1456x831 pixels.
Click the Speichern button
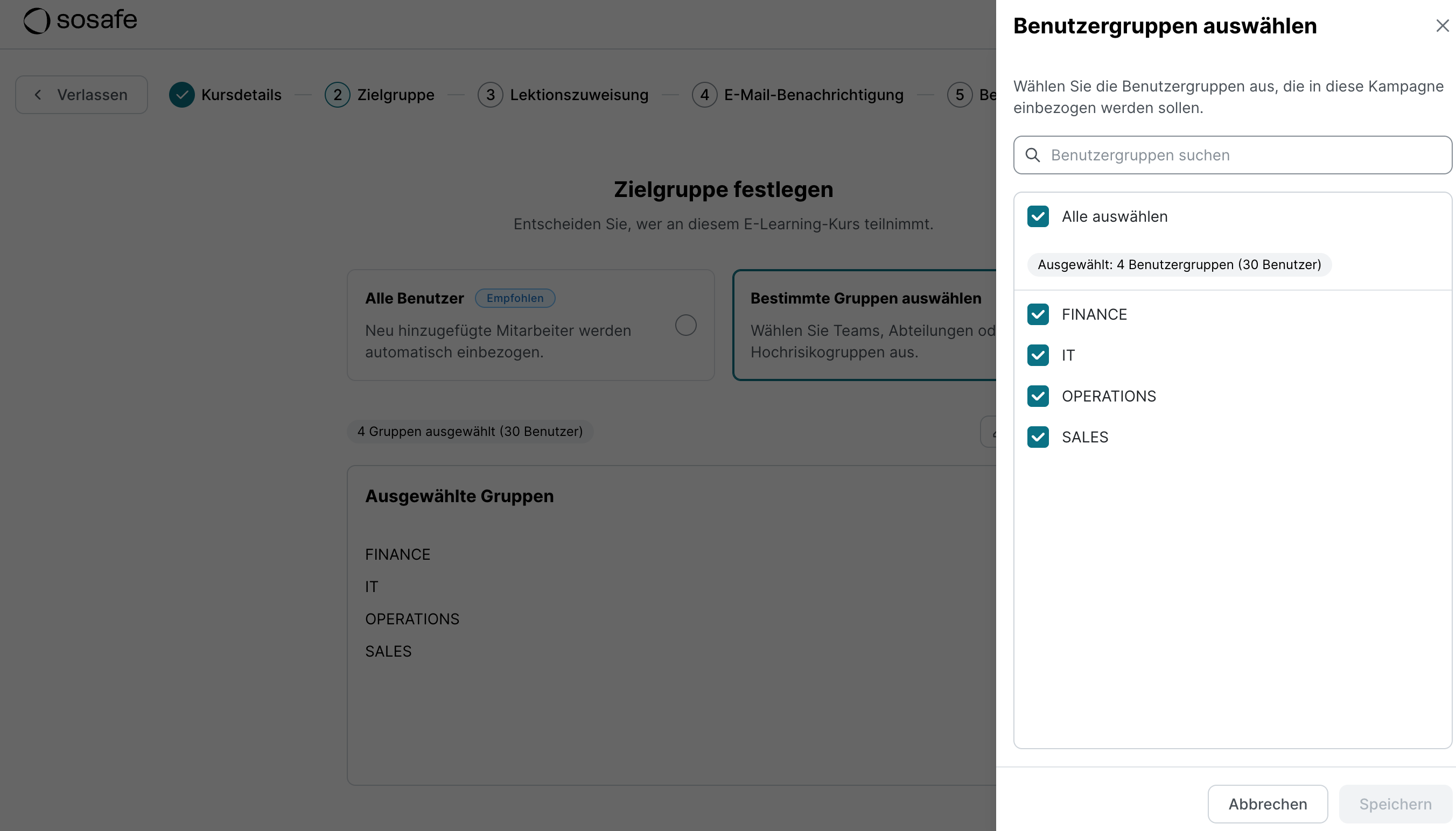(1396, 804)
